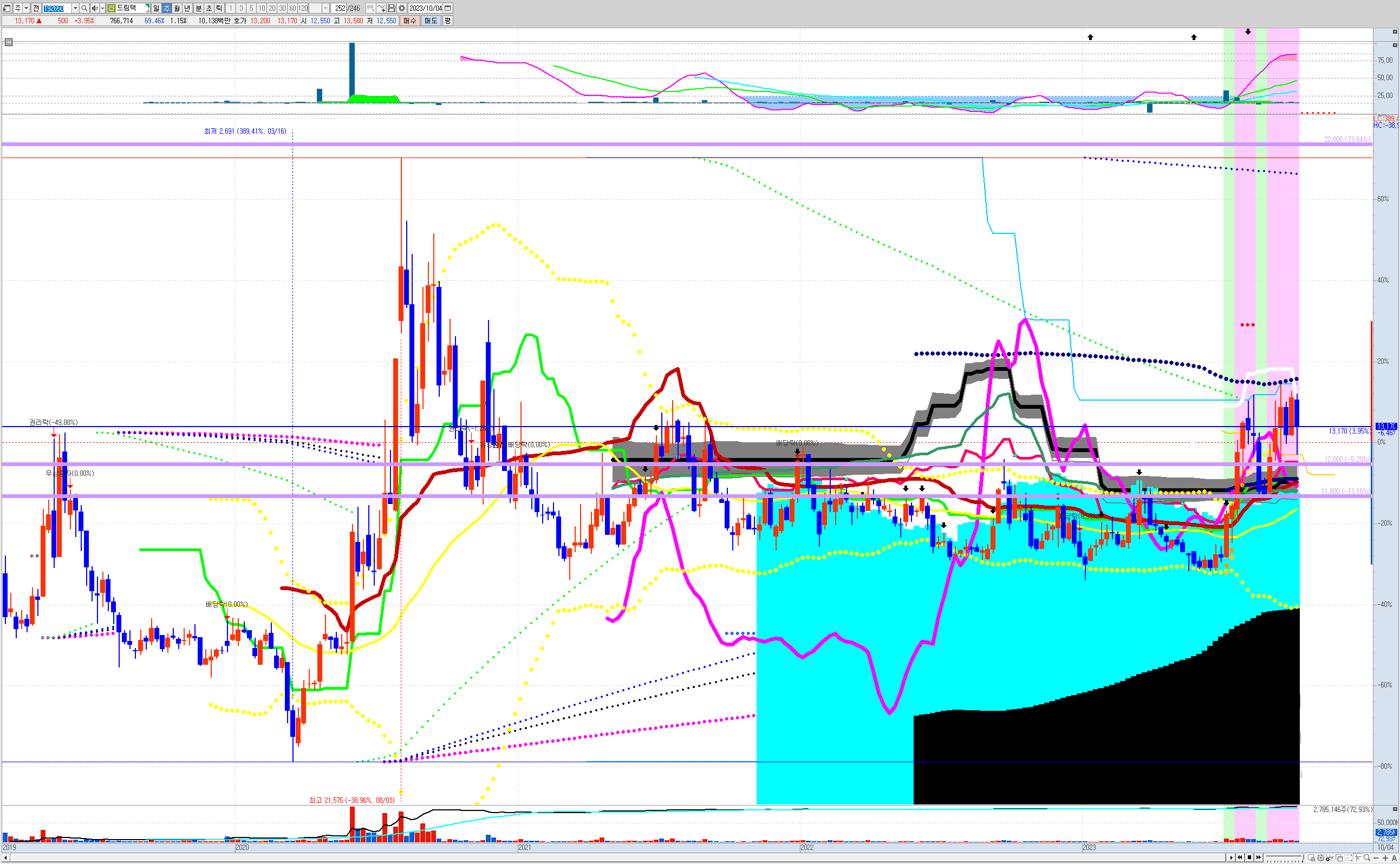Click the minus zoom-out icon
Image resolution: width=1400 pixels, height=864 pixels.
click(x=1376, y=858)
